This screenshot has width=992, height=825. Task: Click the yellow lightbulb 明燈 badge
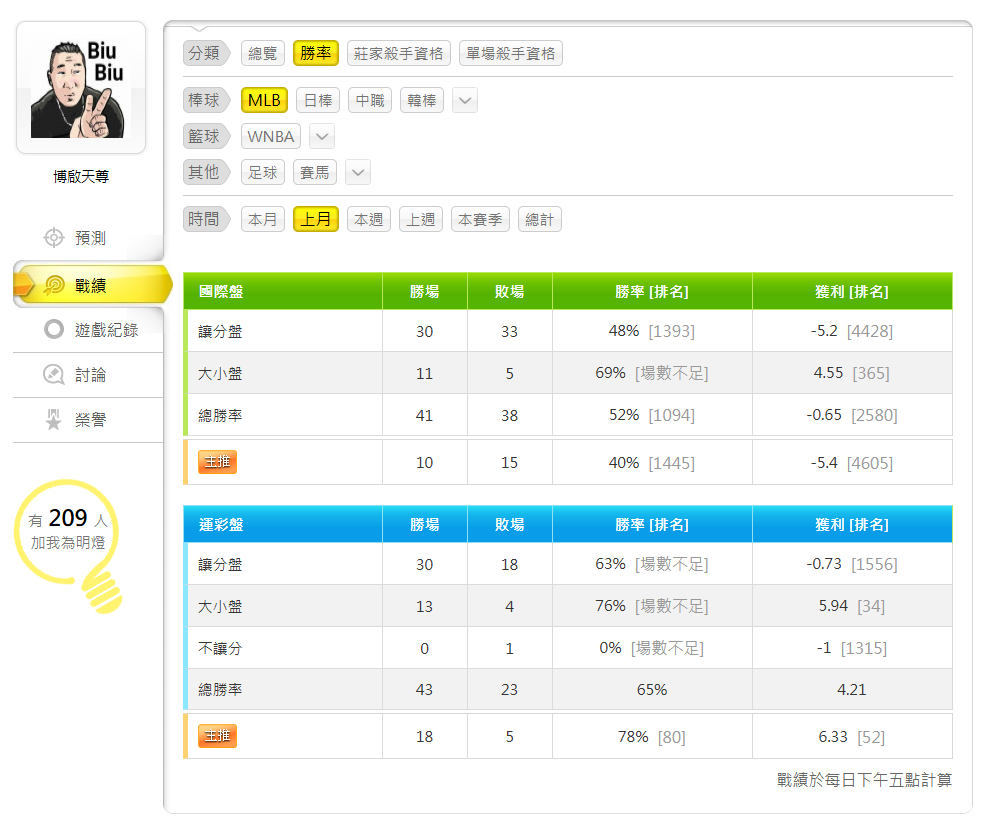click(x=68, y=546)
